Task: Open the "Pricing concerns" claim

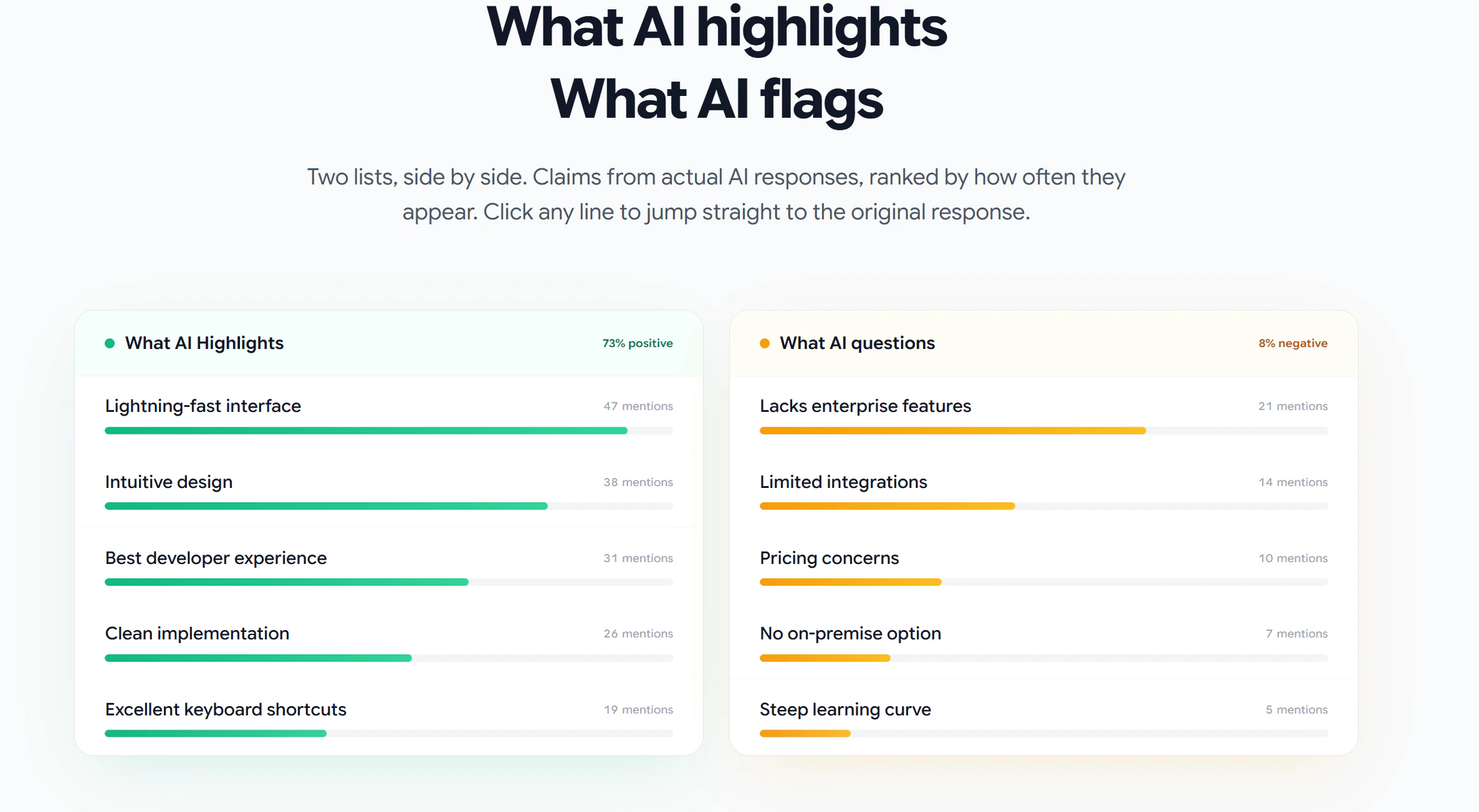Action: click(x=829, y=558)
